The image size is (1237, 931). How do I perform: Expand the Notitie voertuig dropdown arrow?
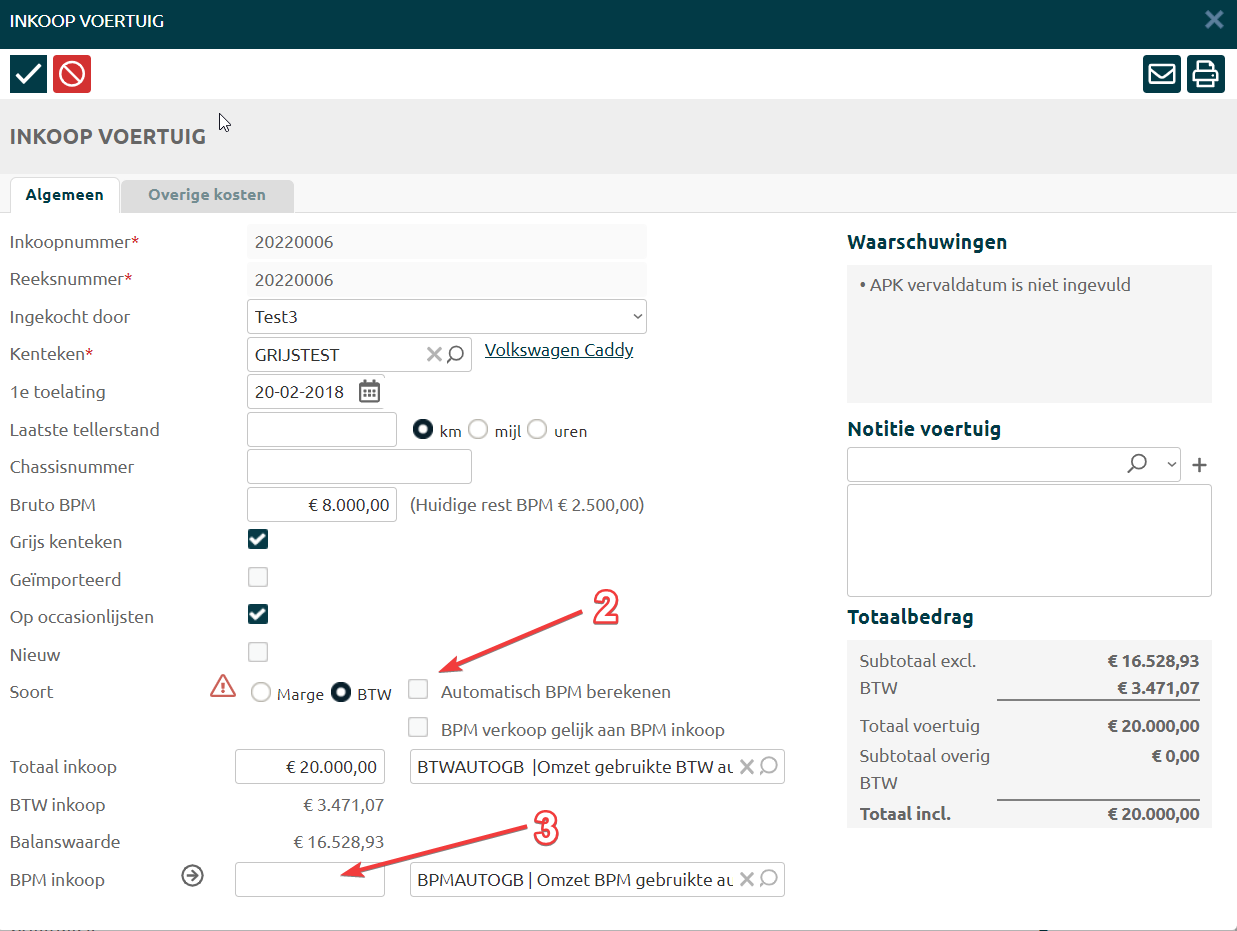[1171, 464]
